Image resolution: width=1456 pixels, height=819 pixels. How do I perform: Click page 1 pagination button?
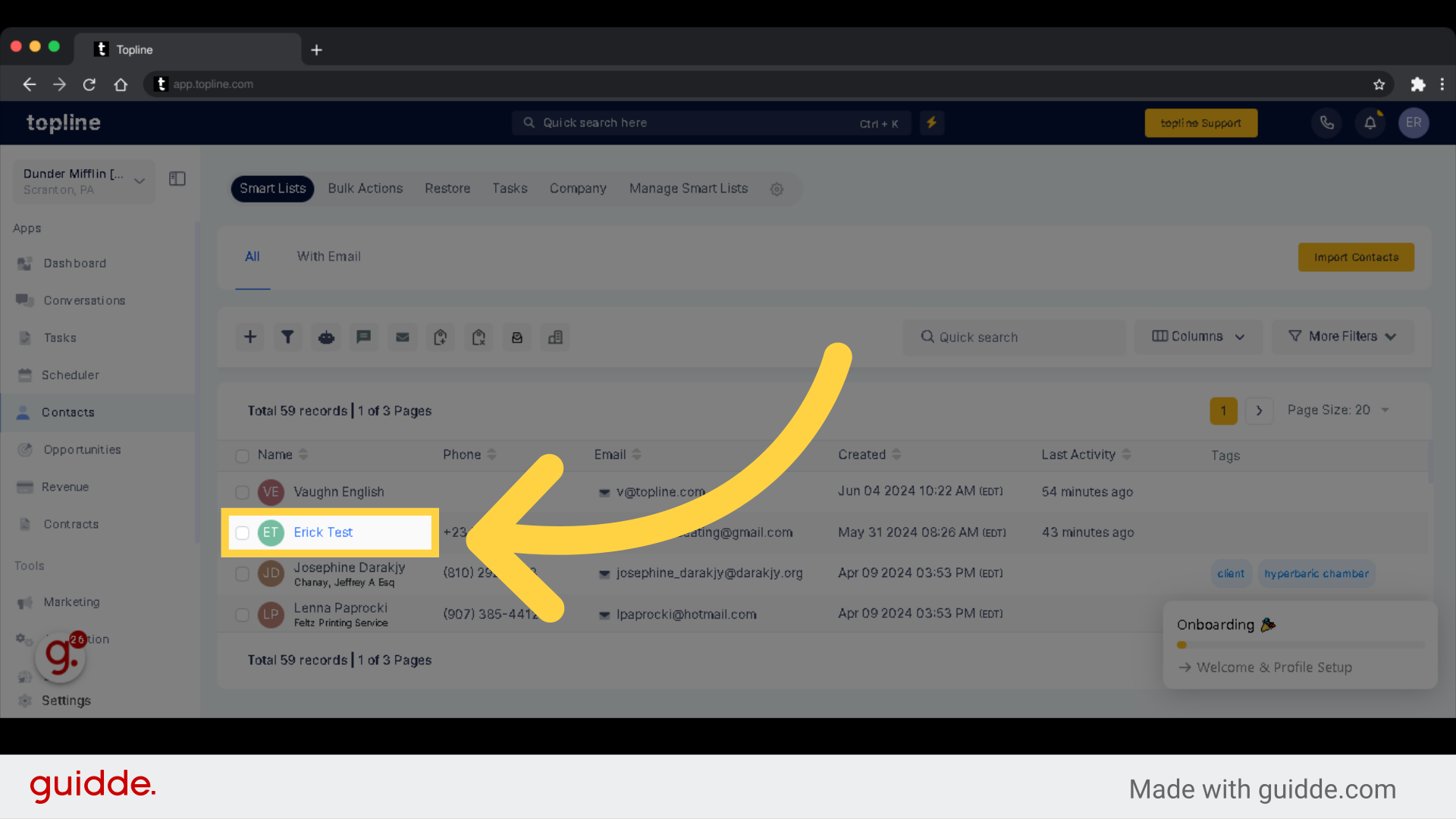[1223, 411]
